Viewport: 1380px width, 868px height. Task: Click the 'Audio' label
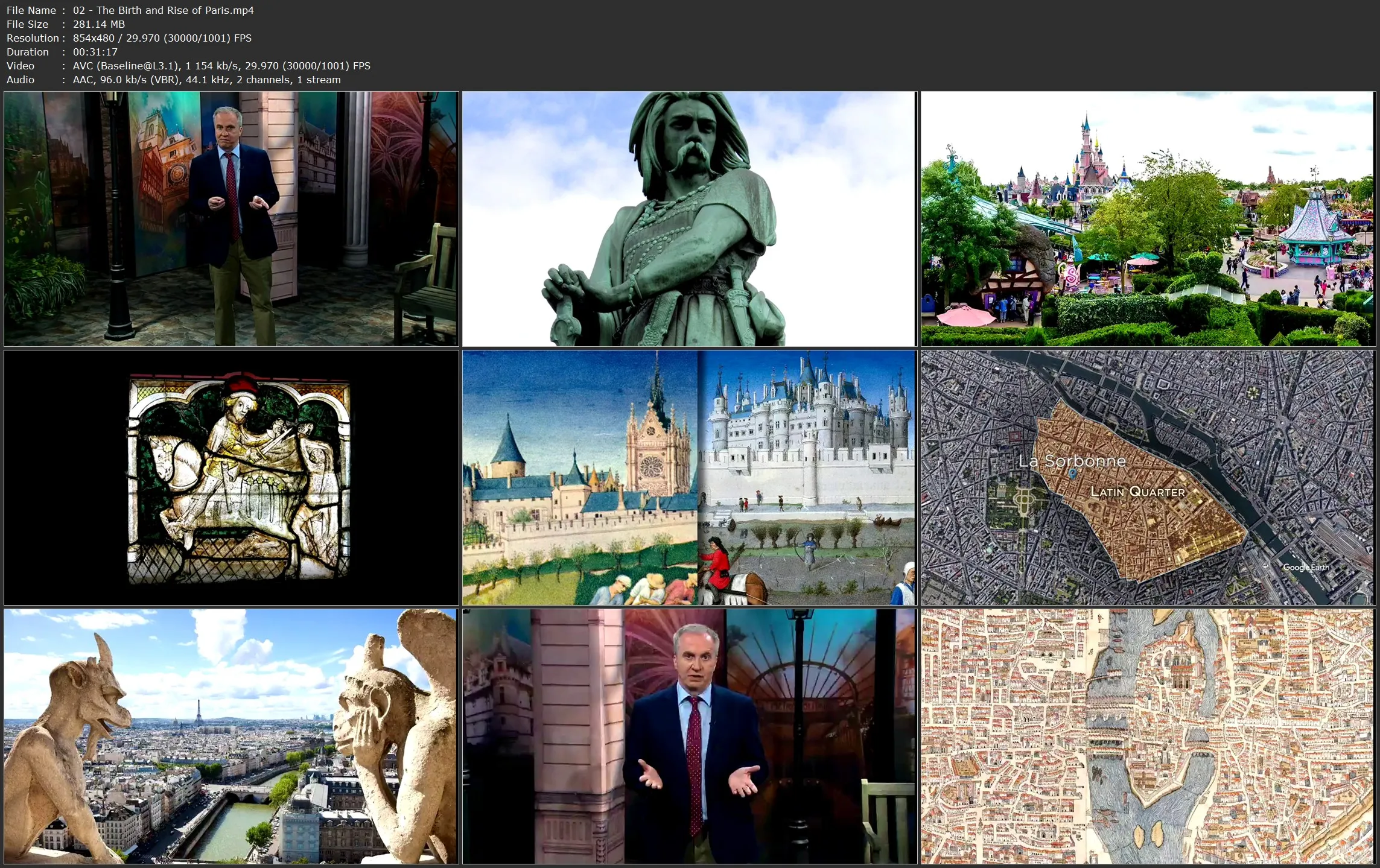click(x=21, y=80)
